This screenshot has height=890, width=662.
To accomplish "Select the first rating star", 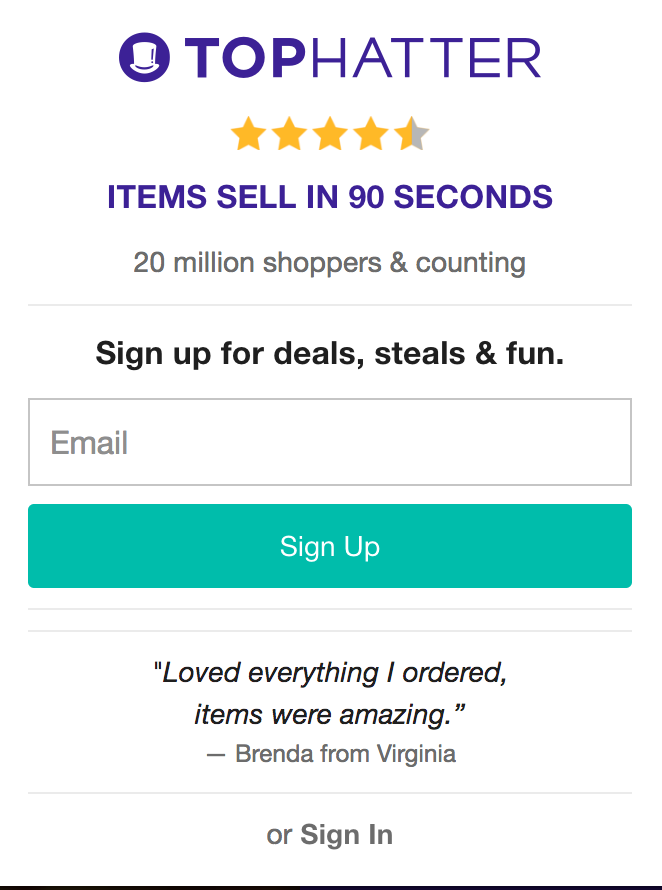I will click(x=247, y=135).
